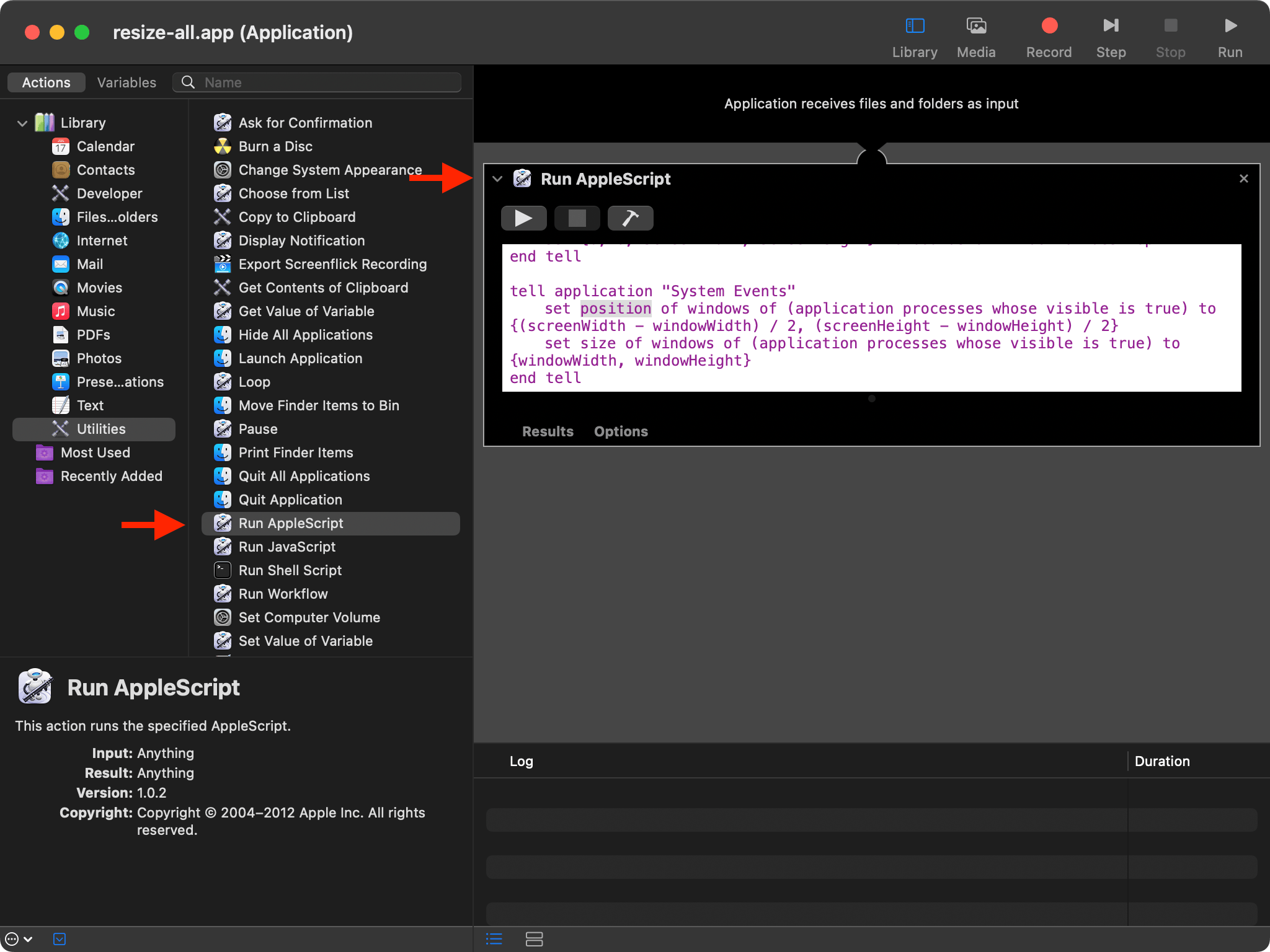This screenshot has height=952, width=1270.
Task: Select Files & Folders category
Action: (x=105, y=217)
